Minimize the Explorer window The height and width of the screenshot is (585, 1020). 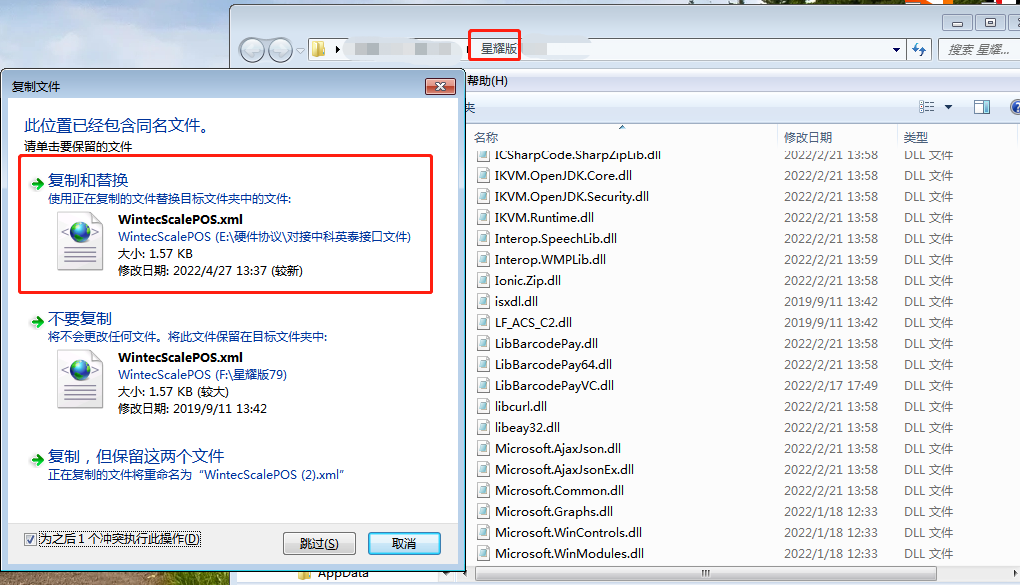click(x=958, y=23)
